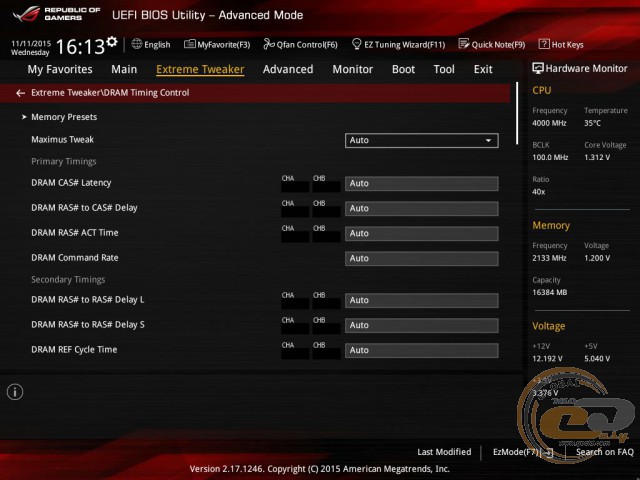Click CPU frequency value 4000 MHz
This screenshot has height=480, width=640.
[549, 123]
